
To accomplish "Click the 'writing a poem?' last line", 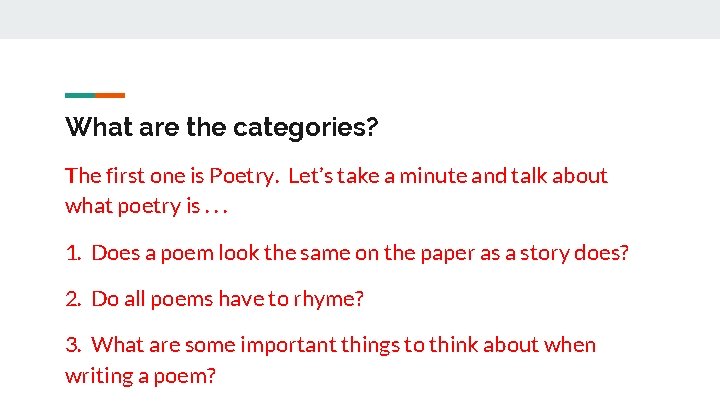I will tap(140, 376).
